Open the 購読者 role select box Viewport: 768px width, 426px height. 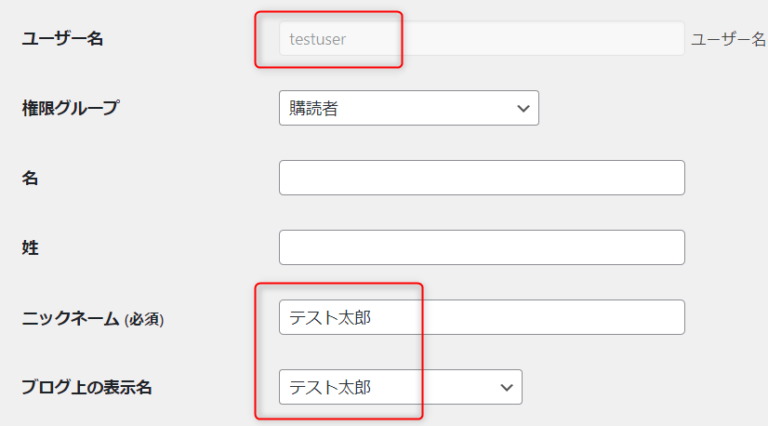[x=409, y=108]
